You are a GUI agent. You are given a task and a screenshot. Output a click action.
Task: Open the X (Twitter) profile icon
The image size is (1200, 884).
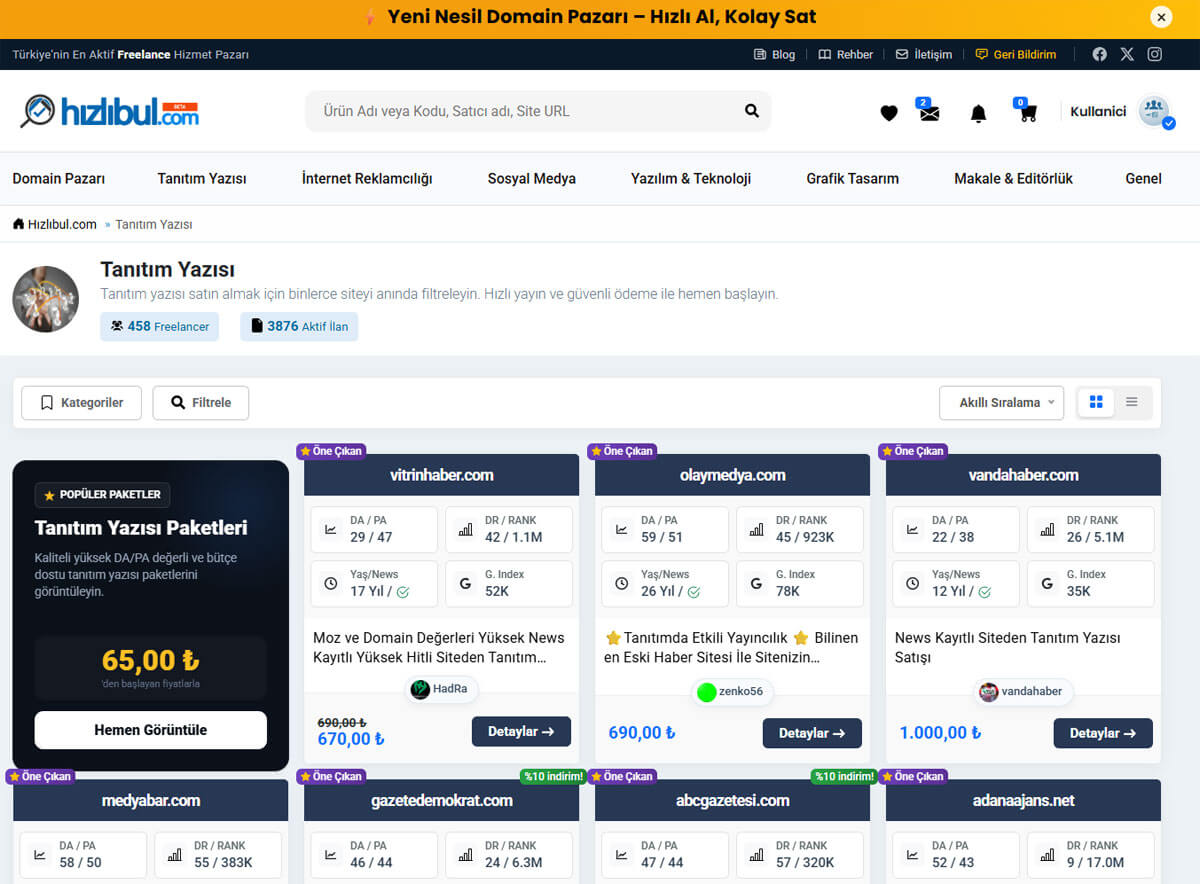point(1127,54)
